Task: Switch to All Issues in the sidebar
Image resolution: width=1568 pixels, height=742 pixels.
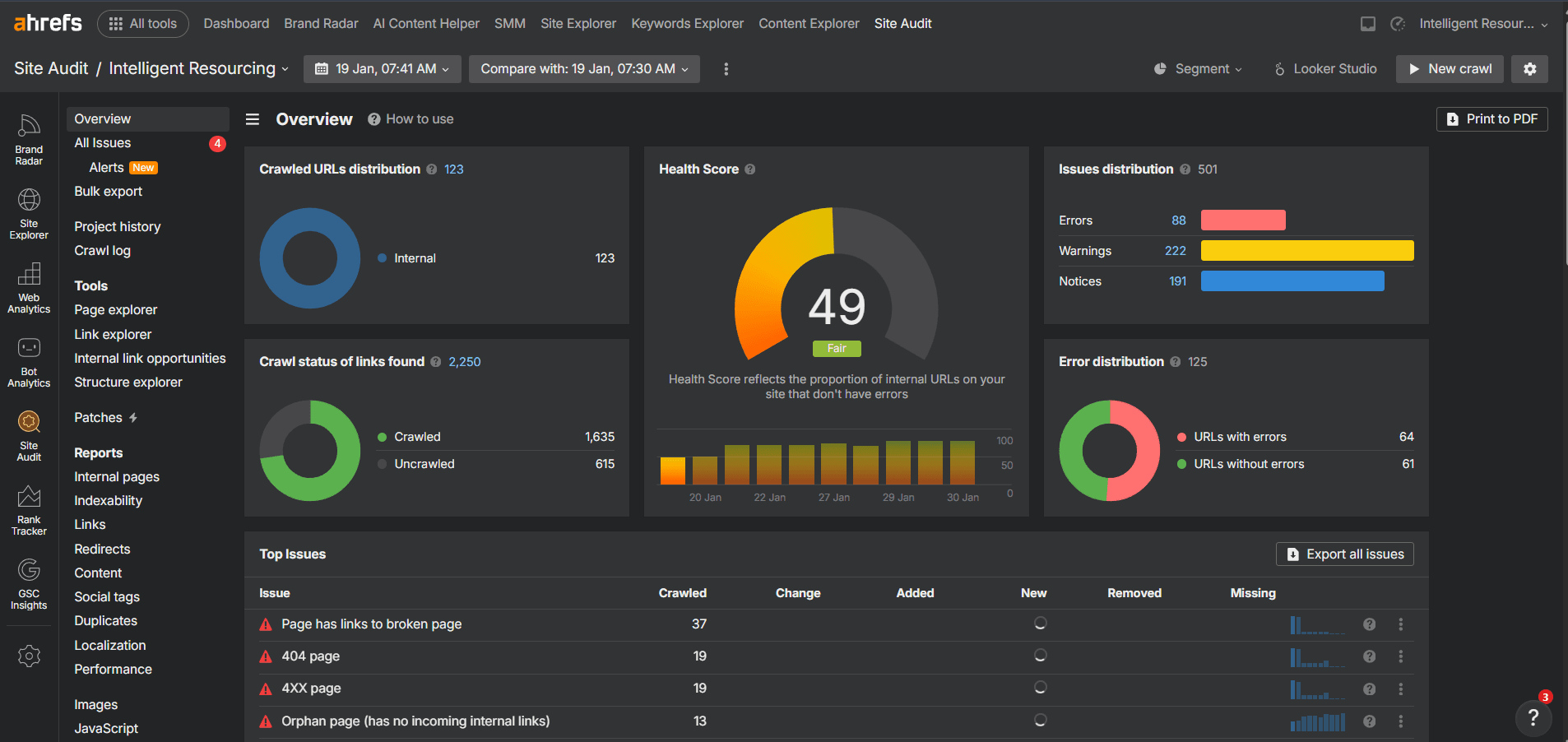Action: pos(102,142)
